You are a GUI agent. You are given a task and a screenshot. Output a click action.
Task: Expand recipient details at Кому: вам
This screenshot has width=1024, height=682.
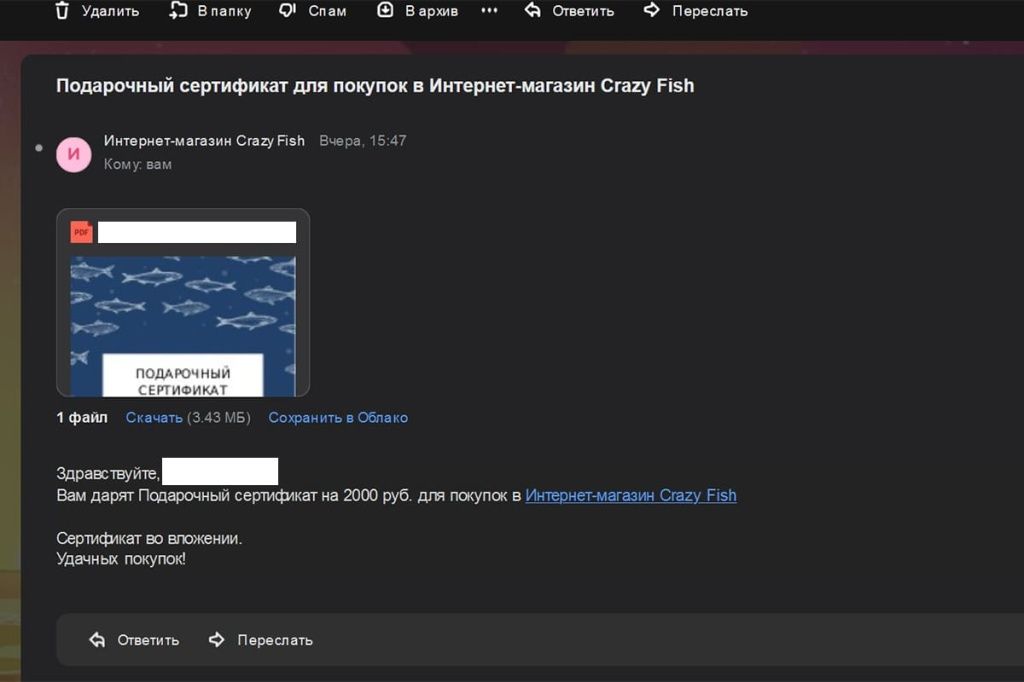pos(138,164)
